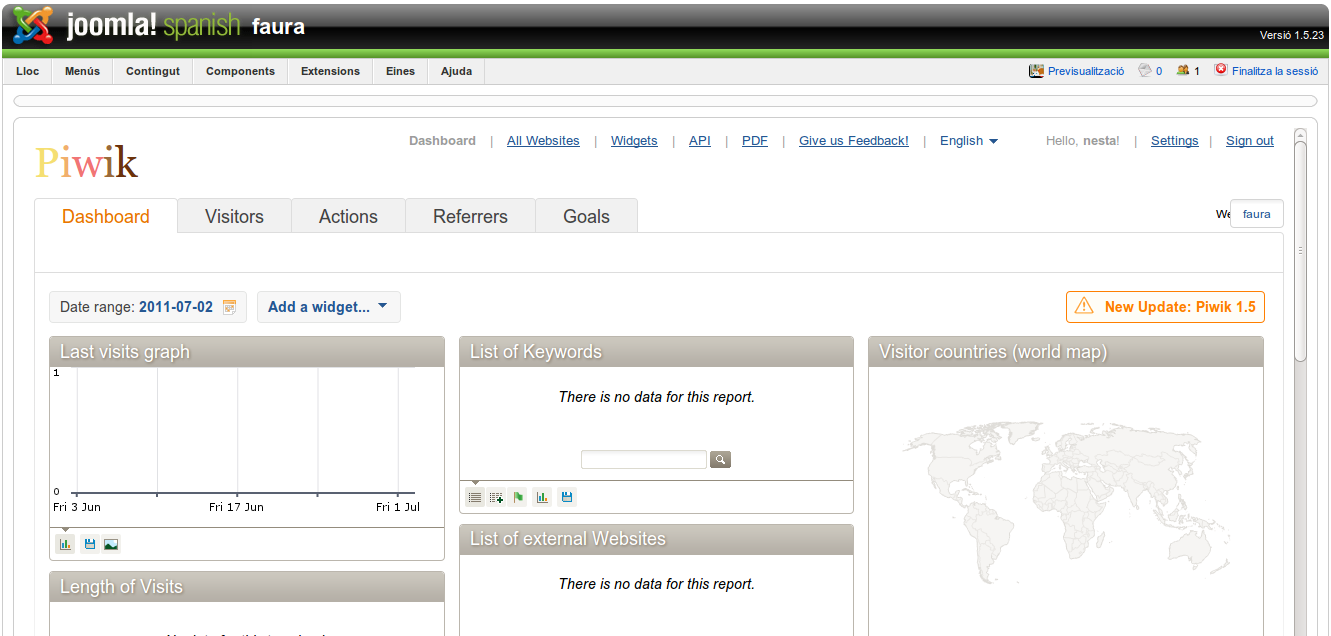Image resolution: width=1331 pixels, height=636 pixels.
Task: Switch to the Referrers tab
Action: (x=470, y=216)
